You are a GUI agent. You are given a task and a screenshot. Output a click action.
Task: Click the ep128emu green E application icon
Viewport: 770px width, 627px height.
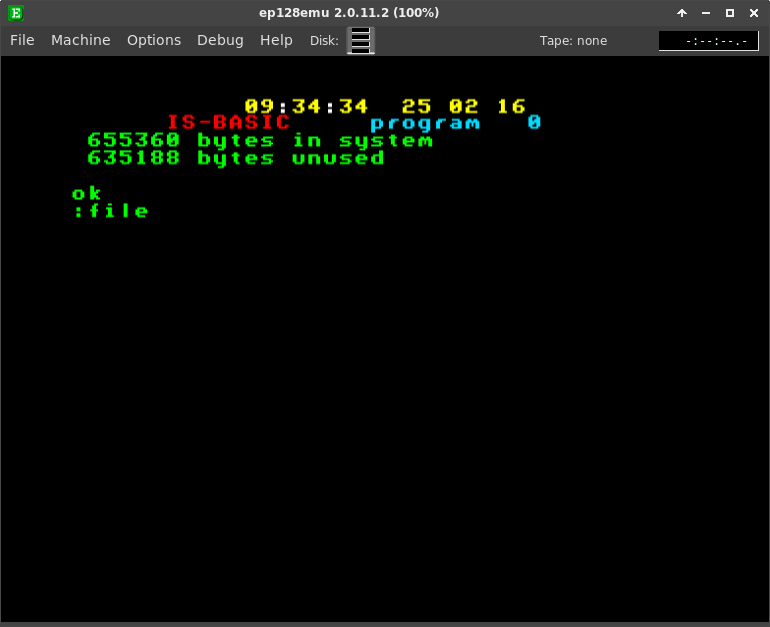16,13
